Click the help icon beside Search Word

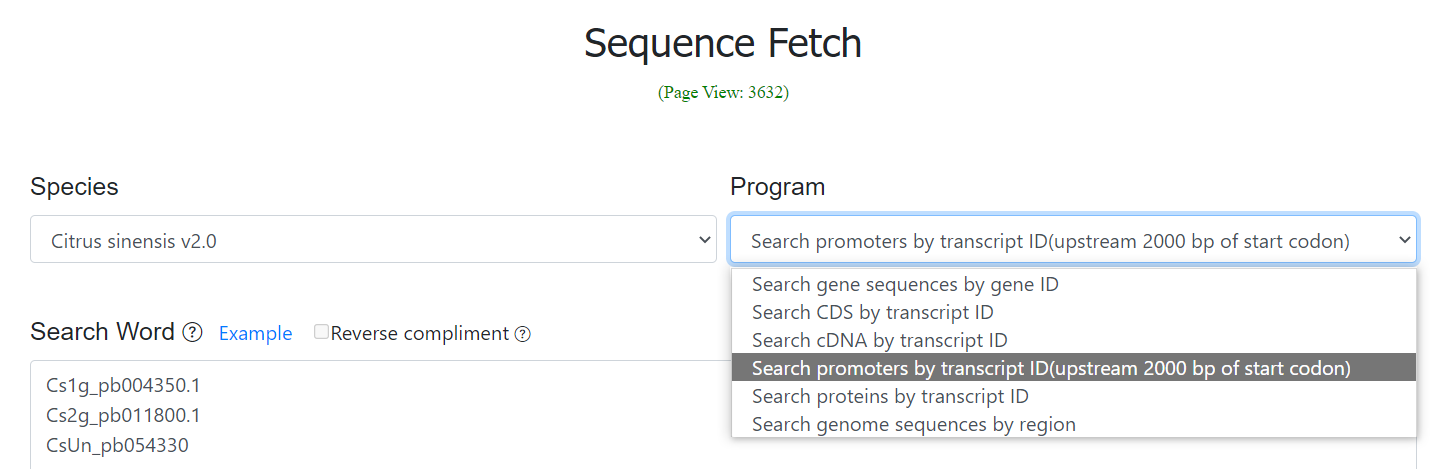(193, 333)
